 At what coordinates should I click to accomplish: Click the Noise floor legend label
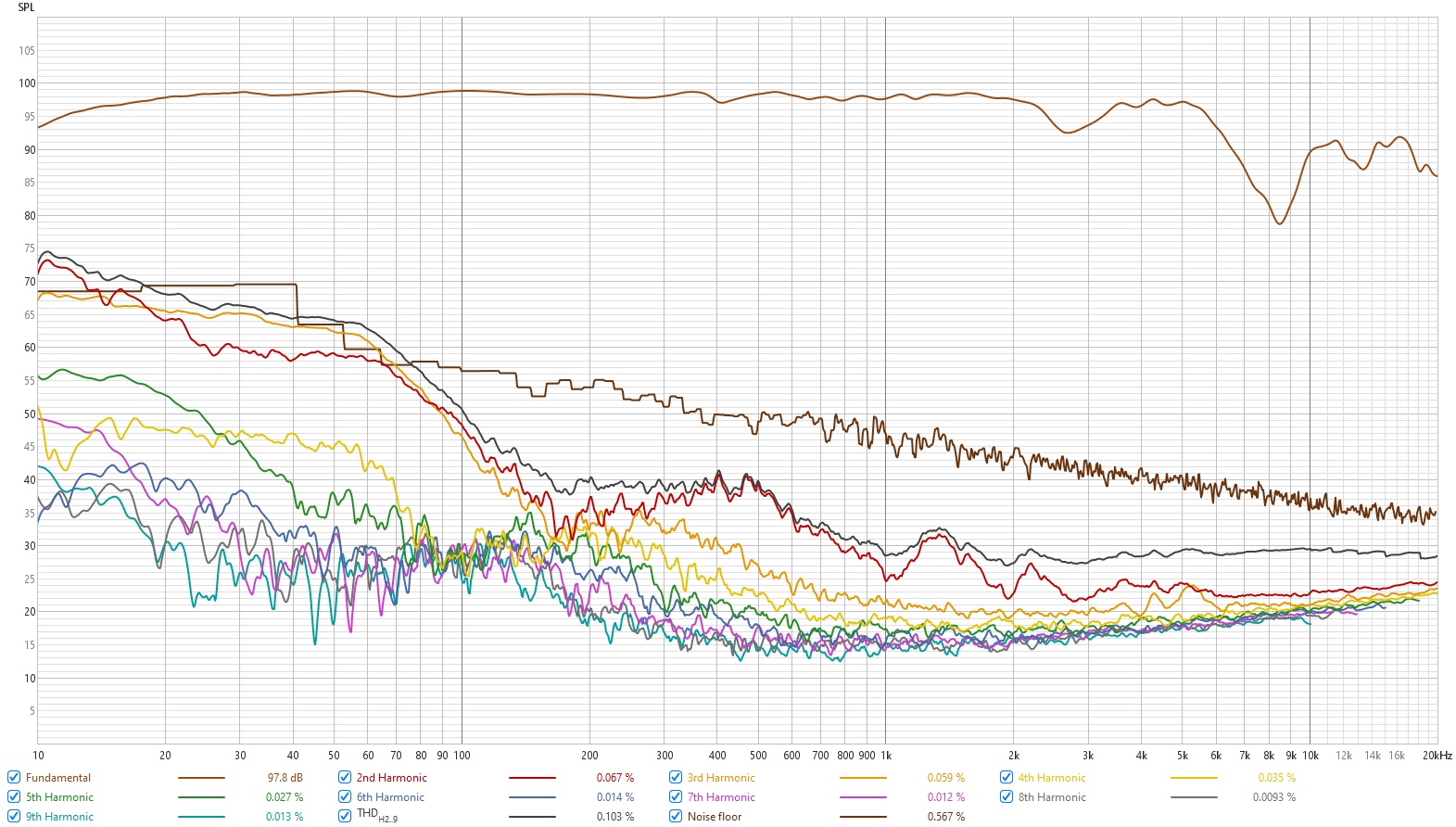click(715, 817)
